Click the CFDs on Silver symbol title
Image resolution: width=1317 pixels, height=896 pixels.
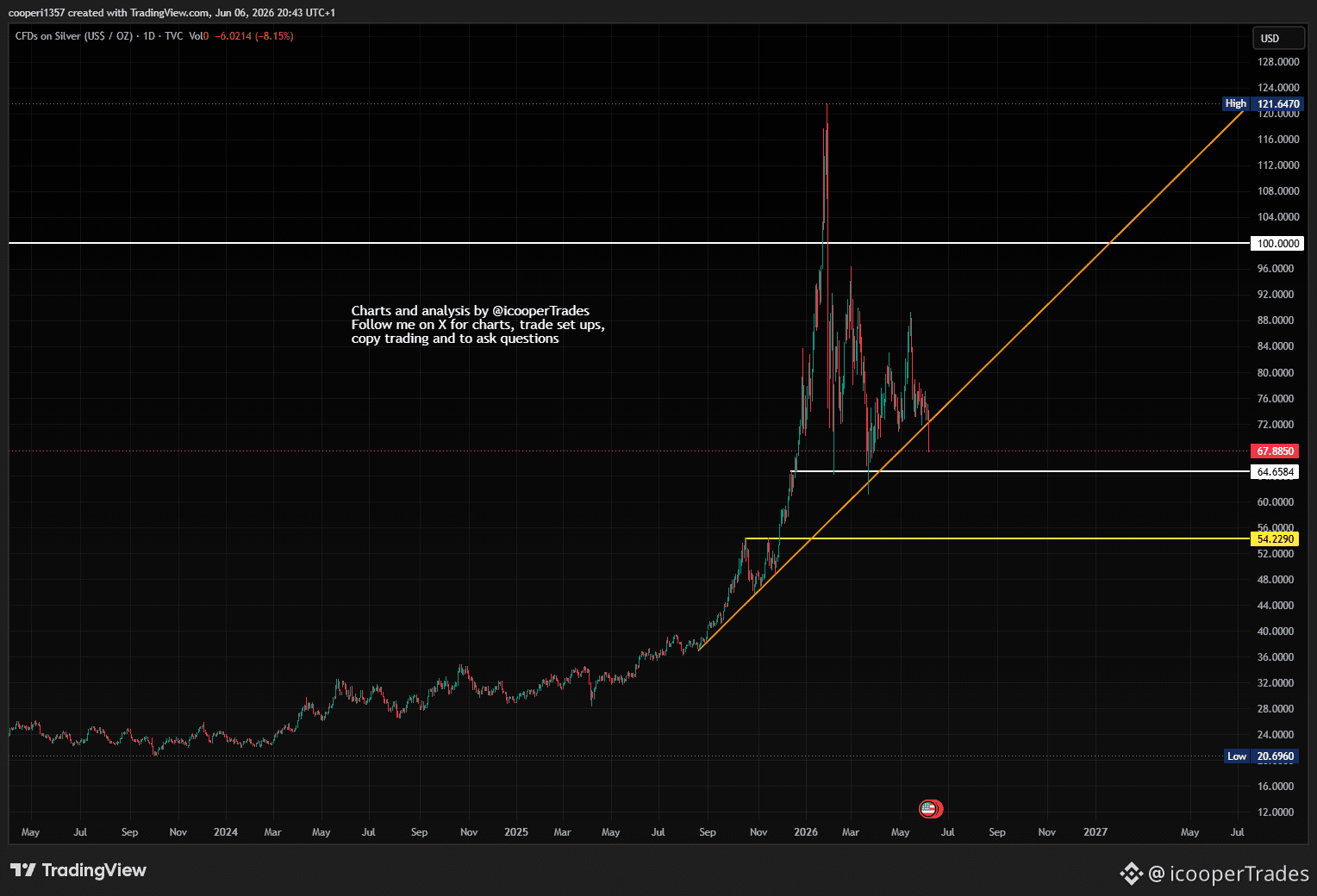tap(74, 36)
